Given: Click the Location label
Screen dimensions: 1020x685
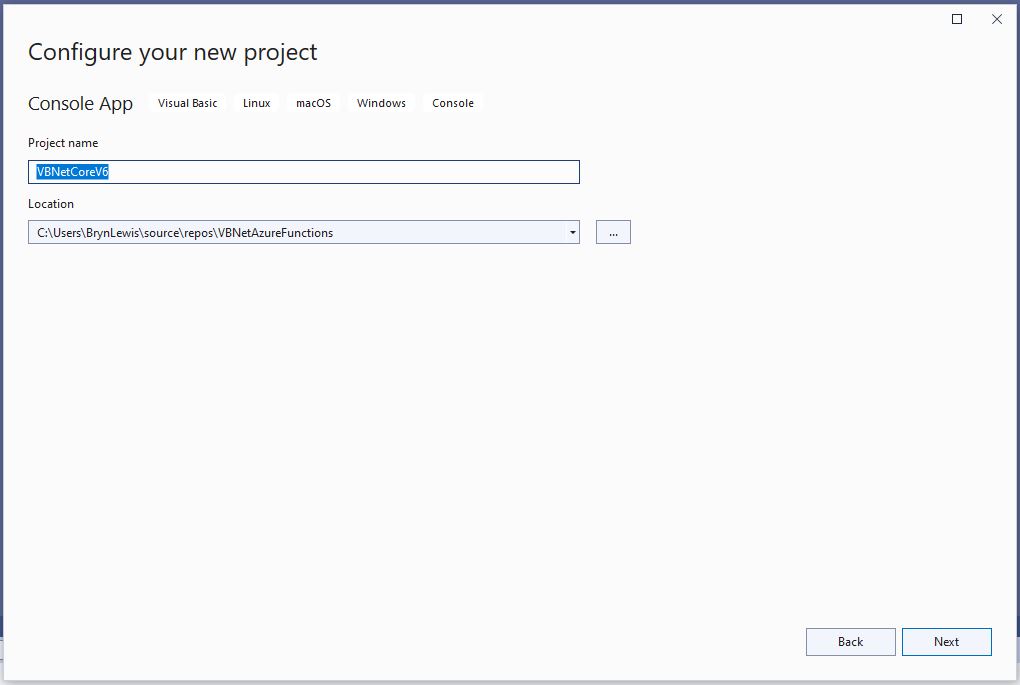Looking at the screenshot, I should point(51,204).
